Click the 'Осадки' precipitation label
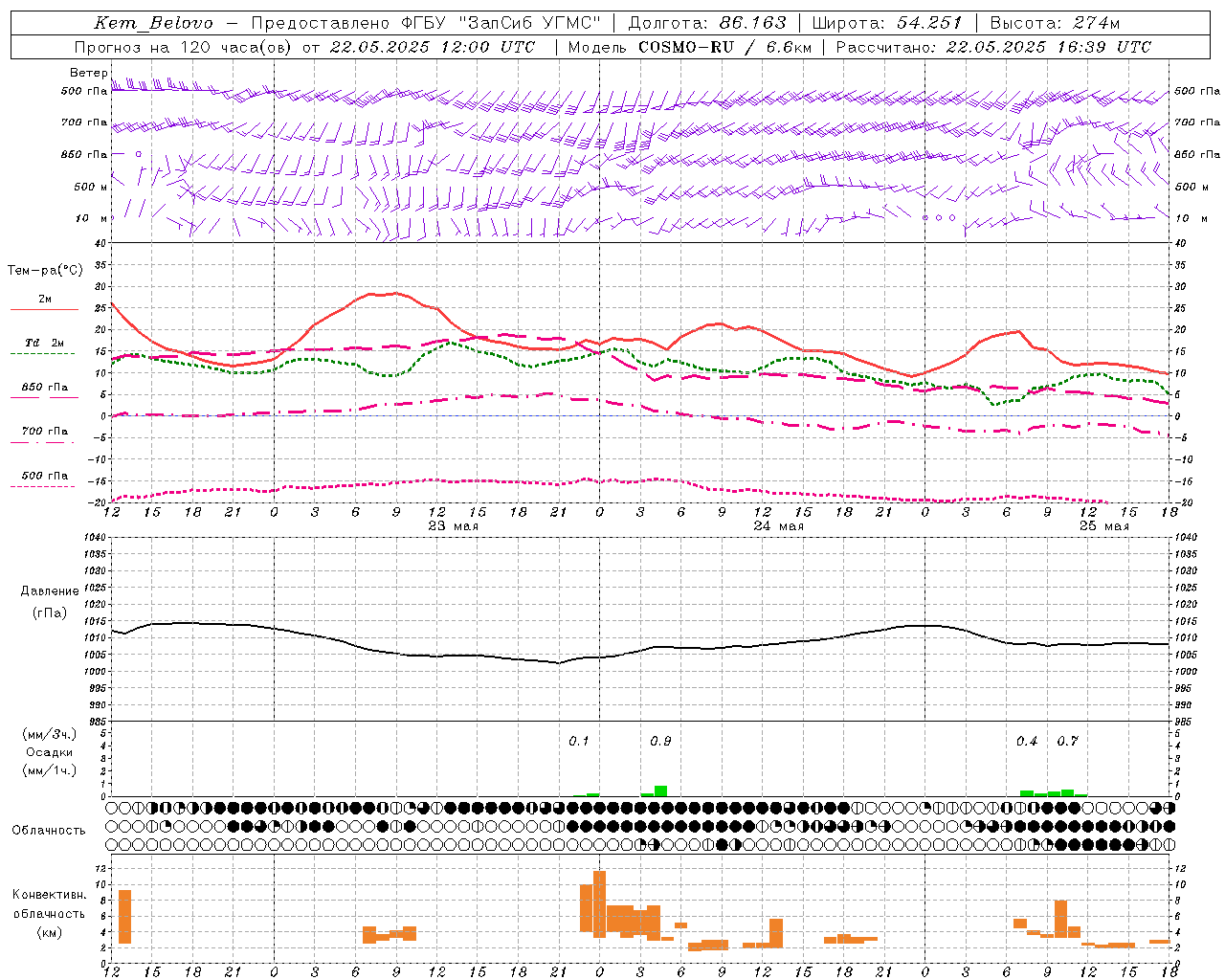The image size is (1225, 980). point(50,752)
